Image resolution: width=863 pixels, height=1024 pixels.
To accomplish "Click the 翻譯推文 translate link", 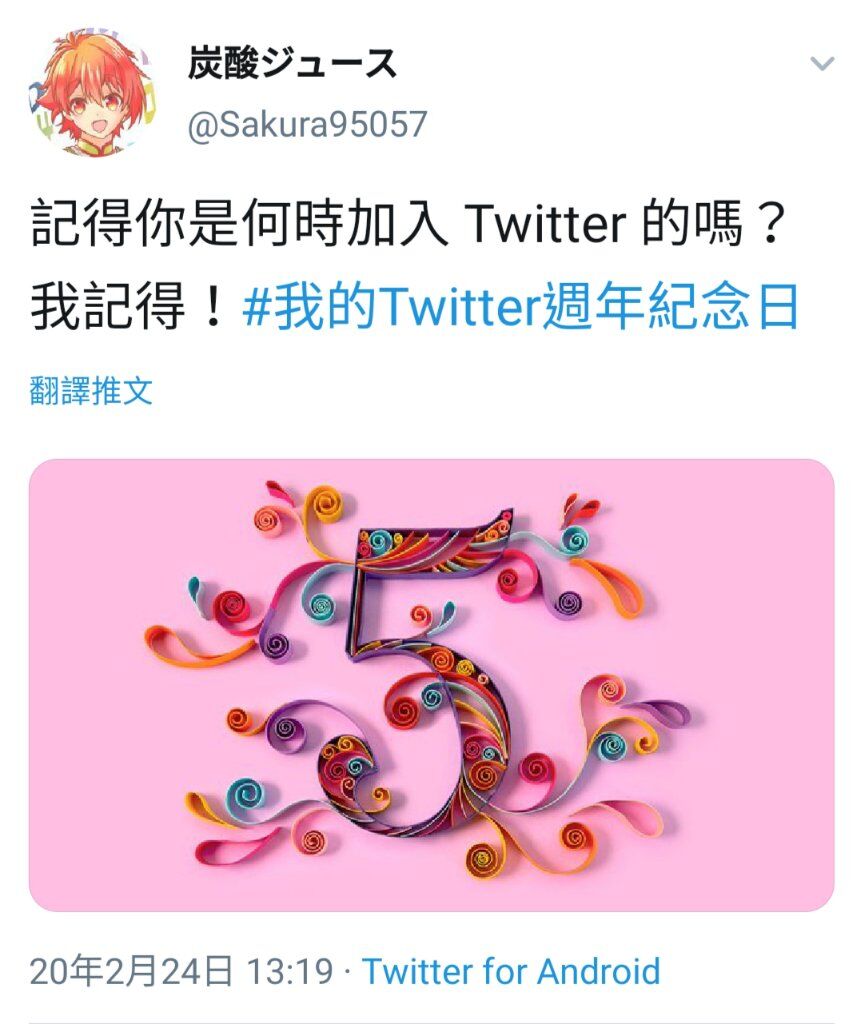I will point(91,391).
